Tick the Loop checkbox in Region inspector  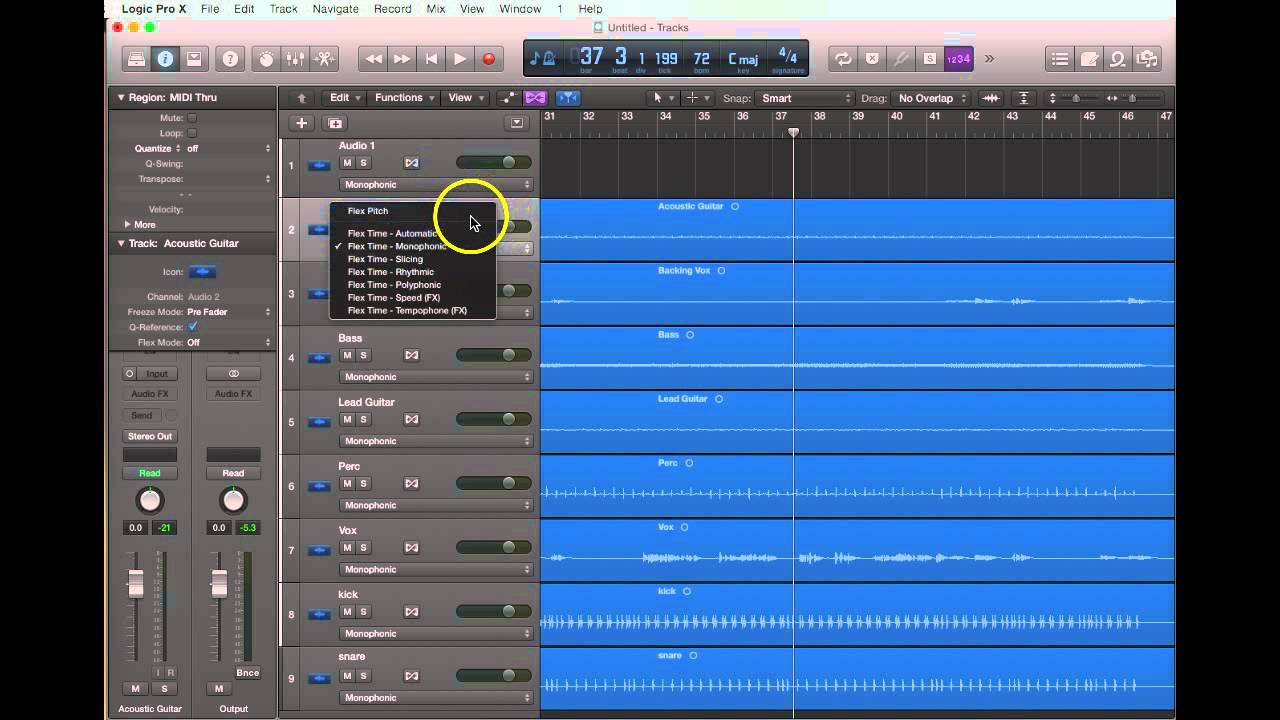pos(192,133)
